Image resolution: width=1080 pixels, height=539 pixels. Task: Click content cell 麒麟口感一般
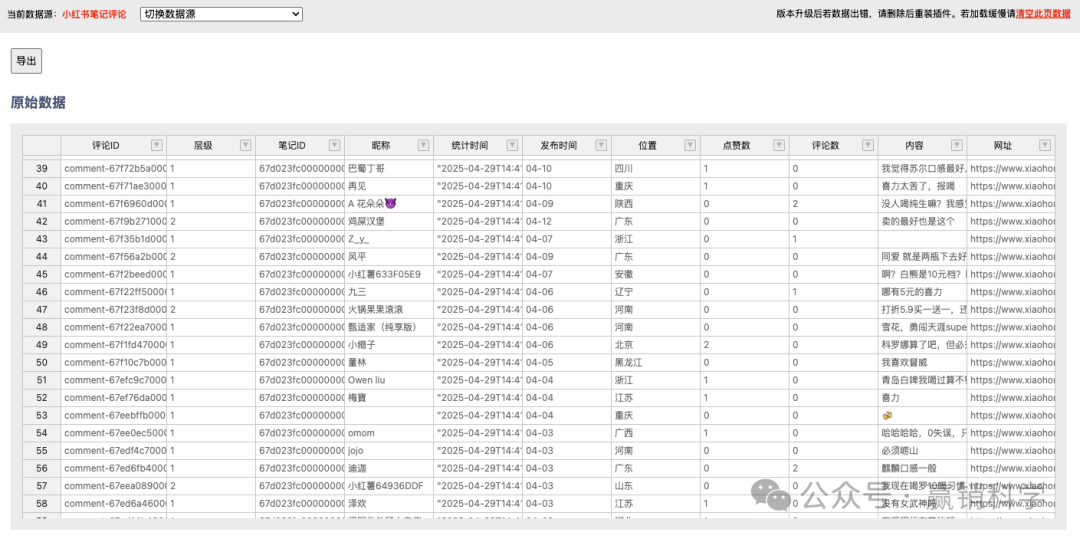click(922, 468)
